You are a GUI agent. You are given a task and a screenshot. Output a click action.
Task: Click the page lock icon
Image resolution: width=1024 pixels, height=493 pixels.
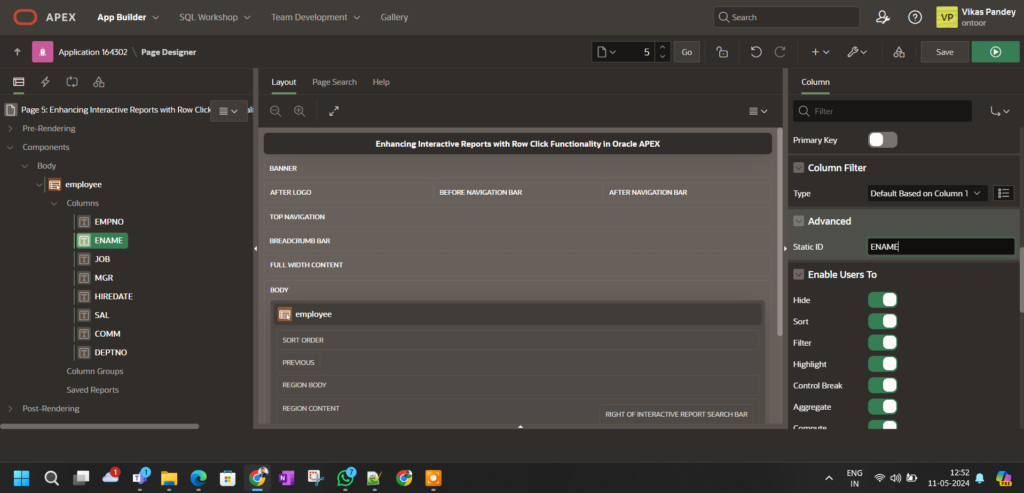722,52
